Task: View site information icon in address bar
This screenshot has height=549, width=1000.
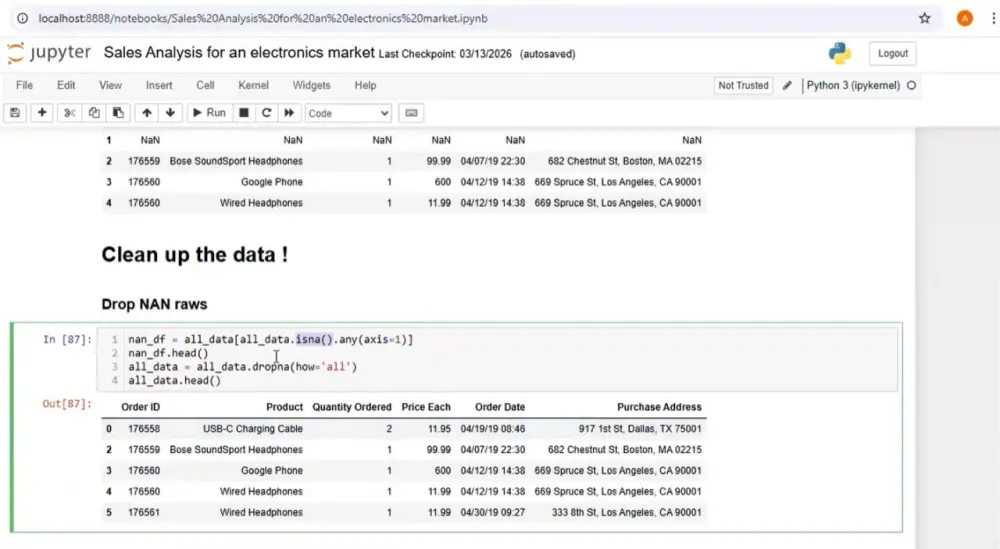Action: click(x=22, y=18)
